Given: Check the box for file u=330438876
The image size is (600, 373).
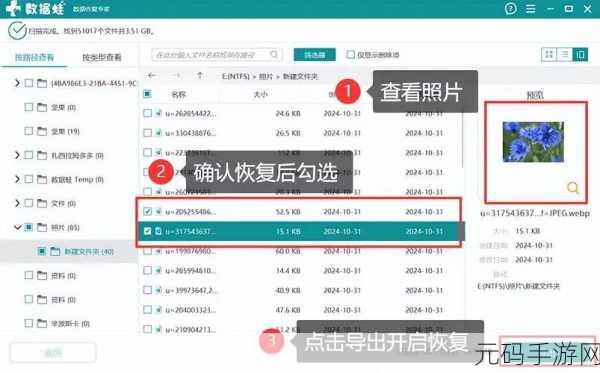Looking at the screenshot, I should point(147,133).
